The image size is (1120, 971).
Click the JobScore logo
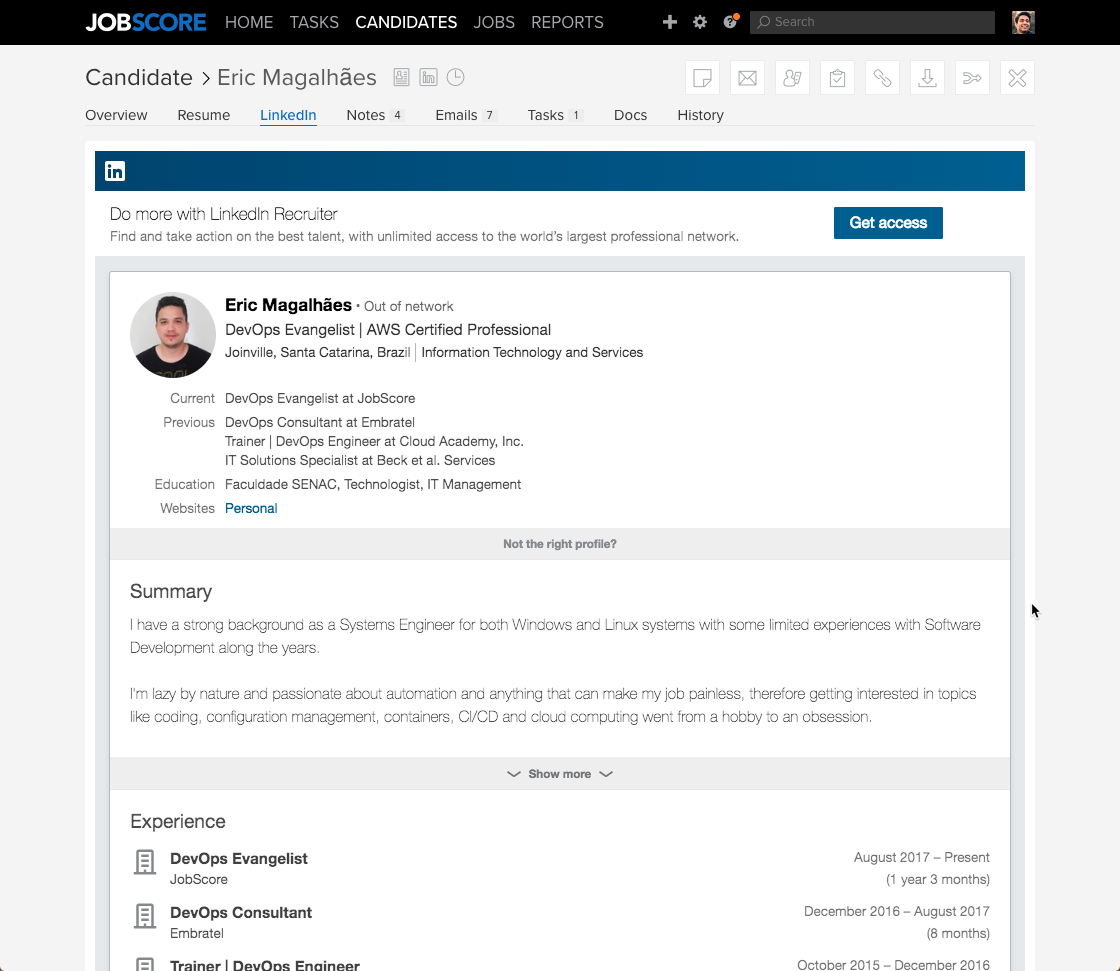146,22
